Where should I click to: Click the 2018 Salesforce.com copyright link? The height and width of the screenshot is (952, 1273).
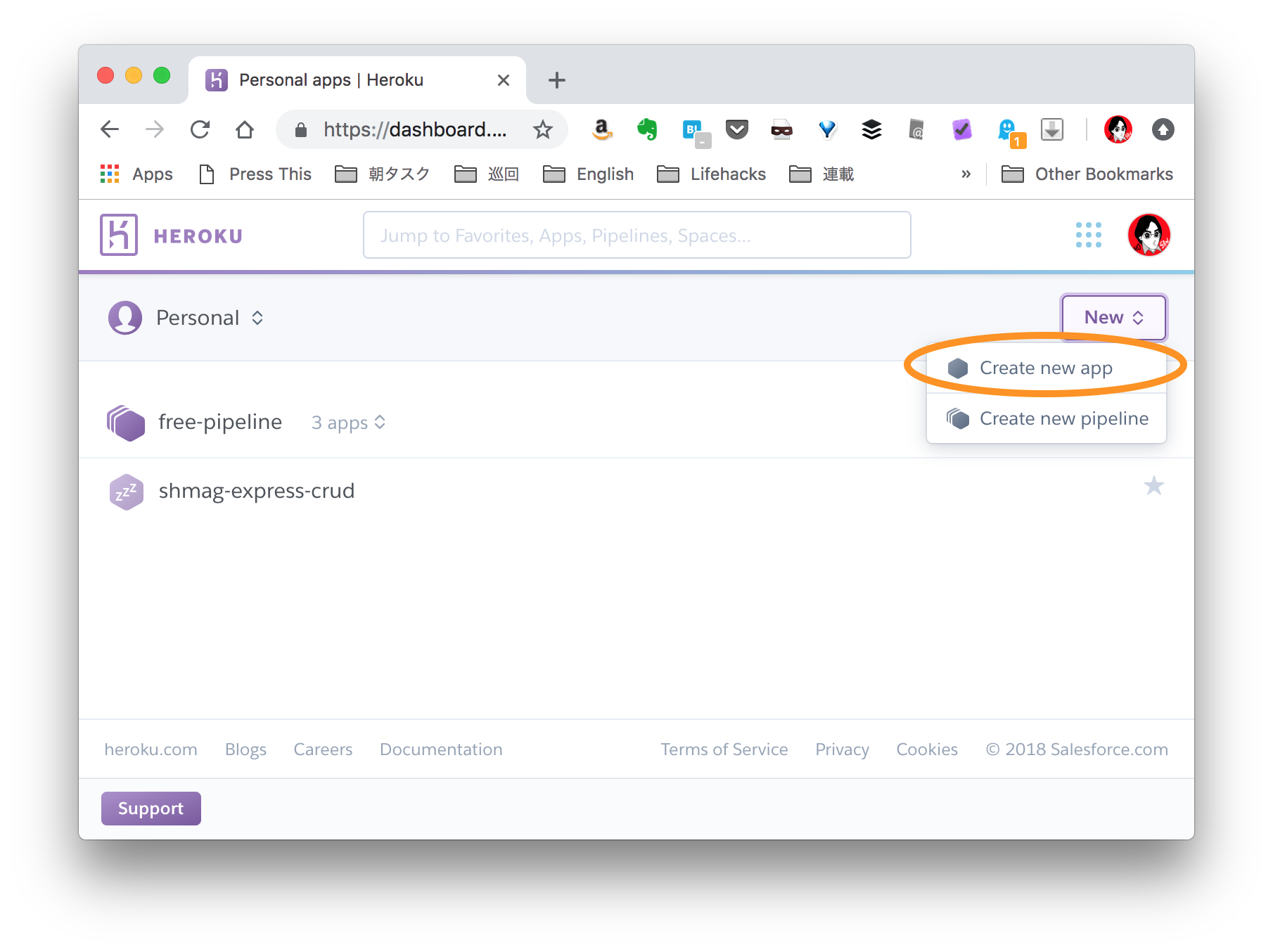1077,750
